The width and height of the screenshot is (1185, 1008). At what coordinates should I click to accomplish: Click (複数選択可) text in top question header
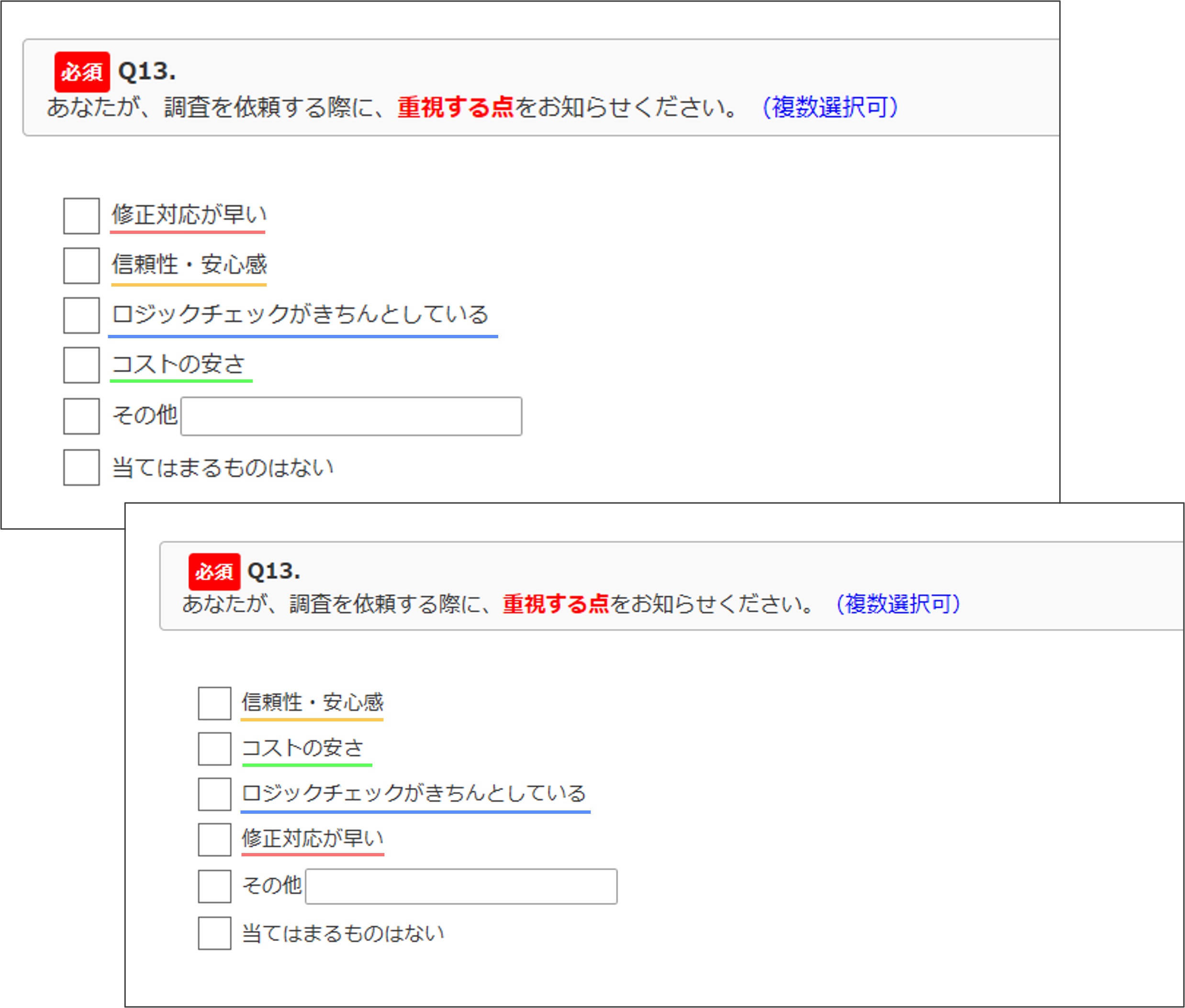tap(830, 108)
